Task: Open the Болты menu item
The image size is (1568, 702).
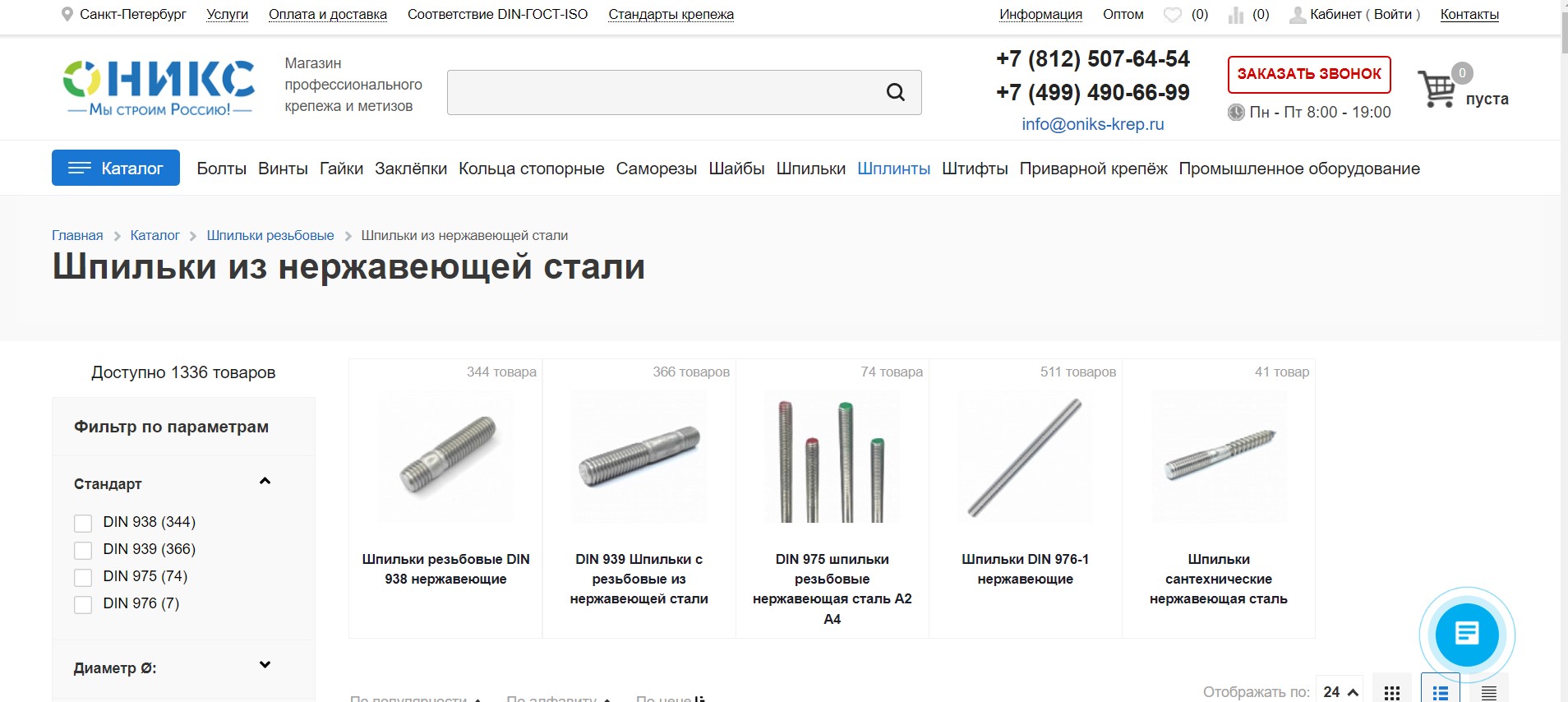Action: 221,169
